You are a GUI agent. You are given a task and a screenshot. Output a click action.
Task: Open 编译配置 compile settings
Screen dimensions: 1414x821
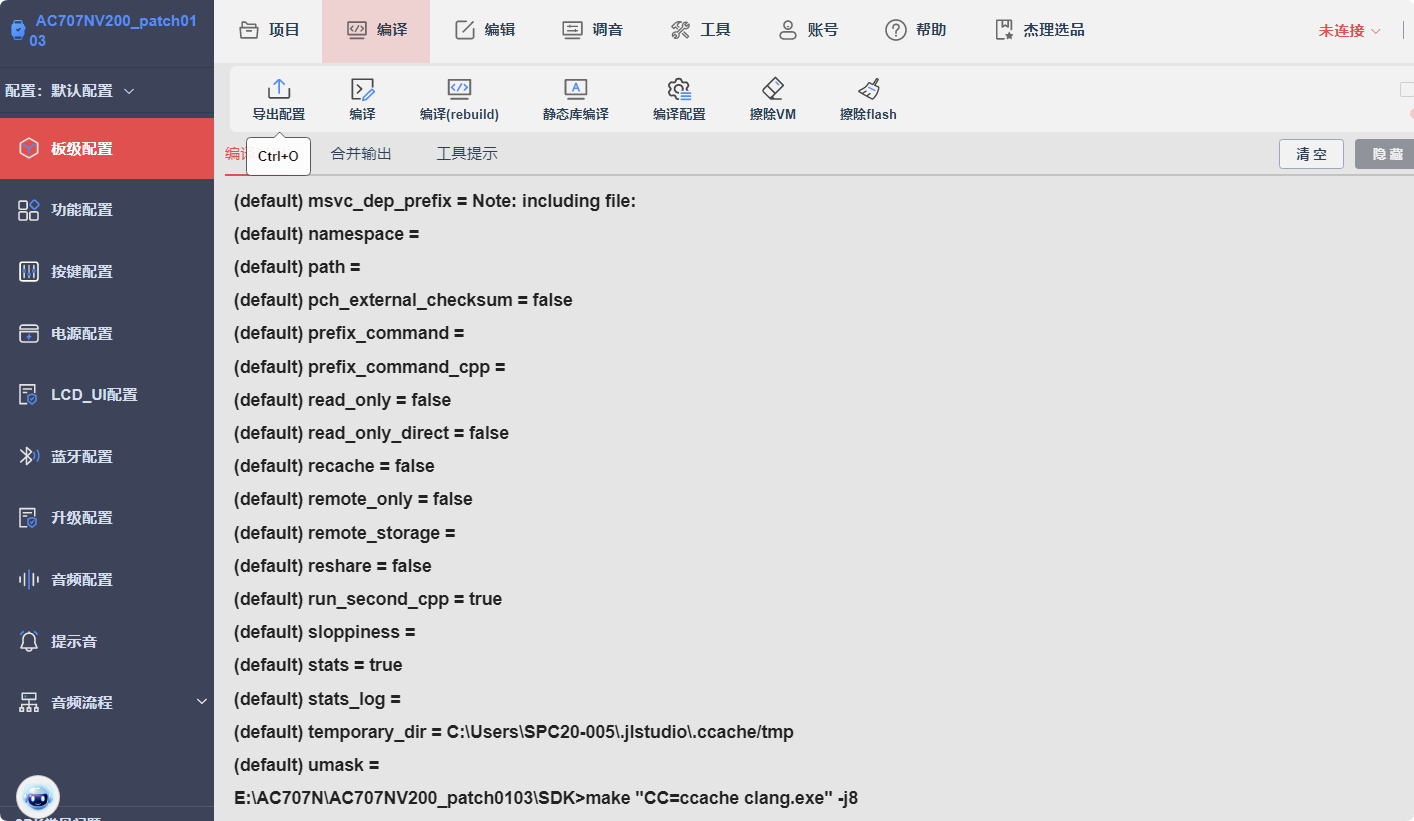pyautogui.click(x=680, y=100)
